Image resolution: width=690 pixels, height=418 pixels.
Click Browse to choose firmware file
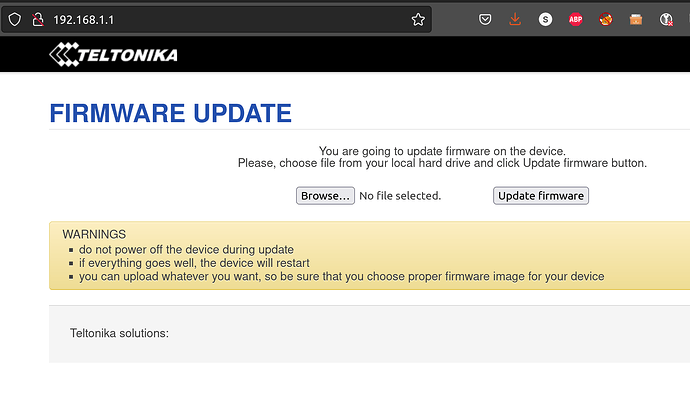pyautogui.click(x=325, y=196)
